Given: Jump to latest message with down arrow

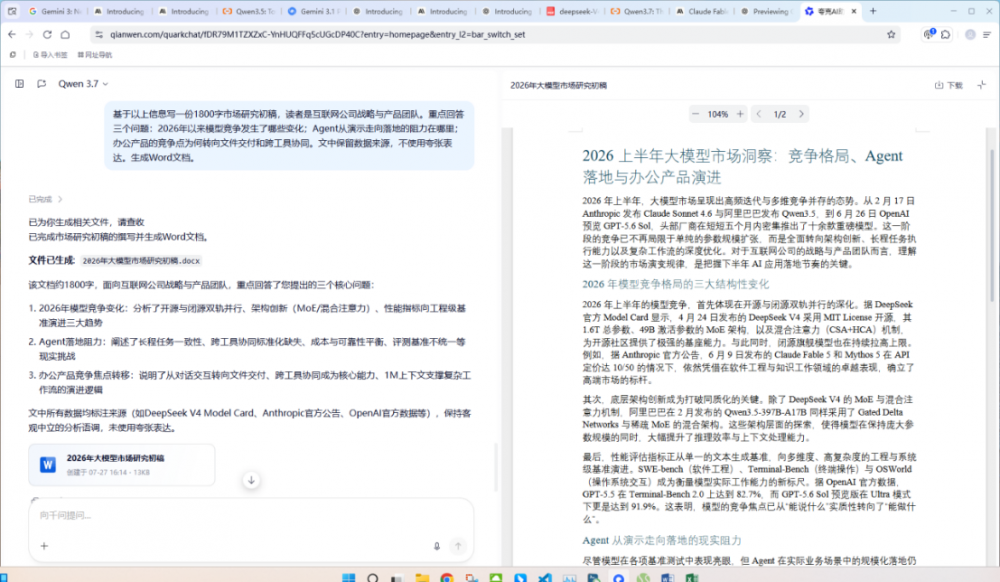Looking at the screenshot, I should (x=251, y=480).
